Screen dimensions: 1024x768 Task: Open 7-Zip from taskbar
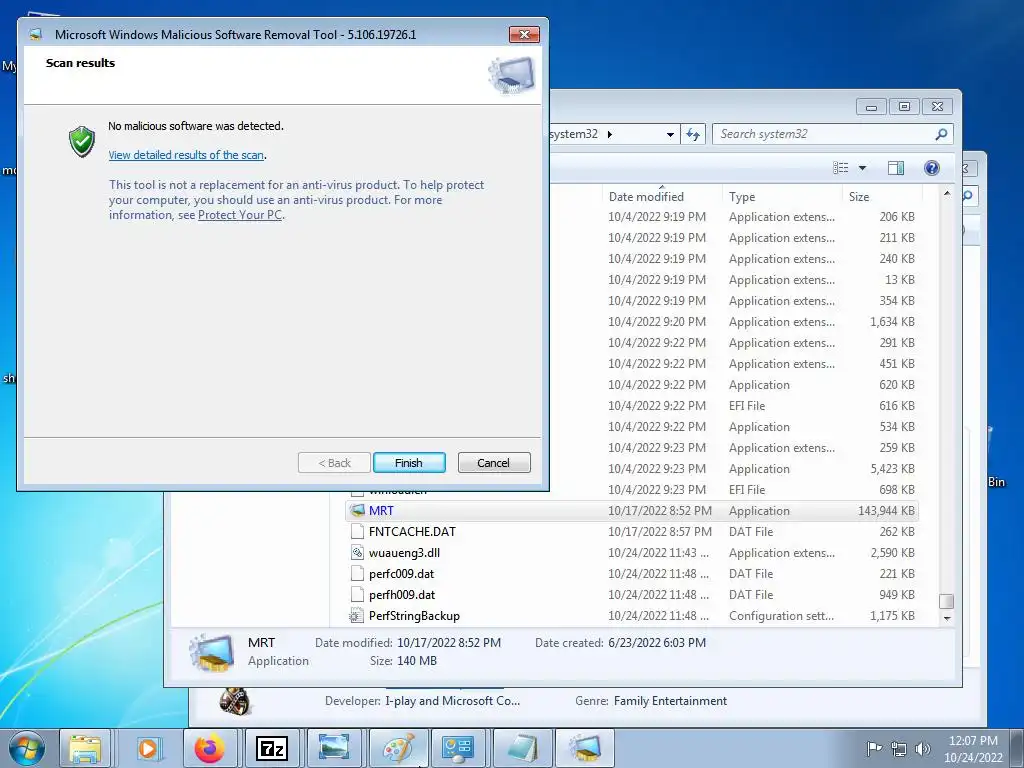pyautogui.click(x=272, y=748)
